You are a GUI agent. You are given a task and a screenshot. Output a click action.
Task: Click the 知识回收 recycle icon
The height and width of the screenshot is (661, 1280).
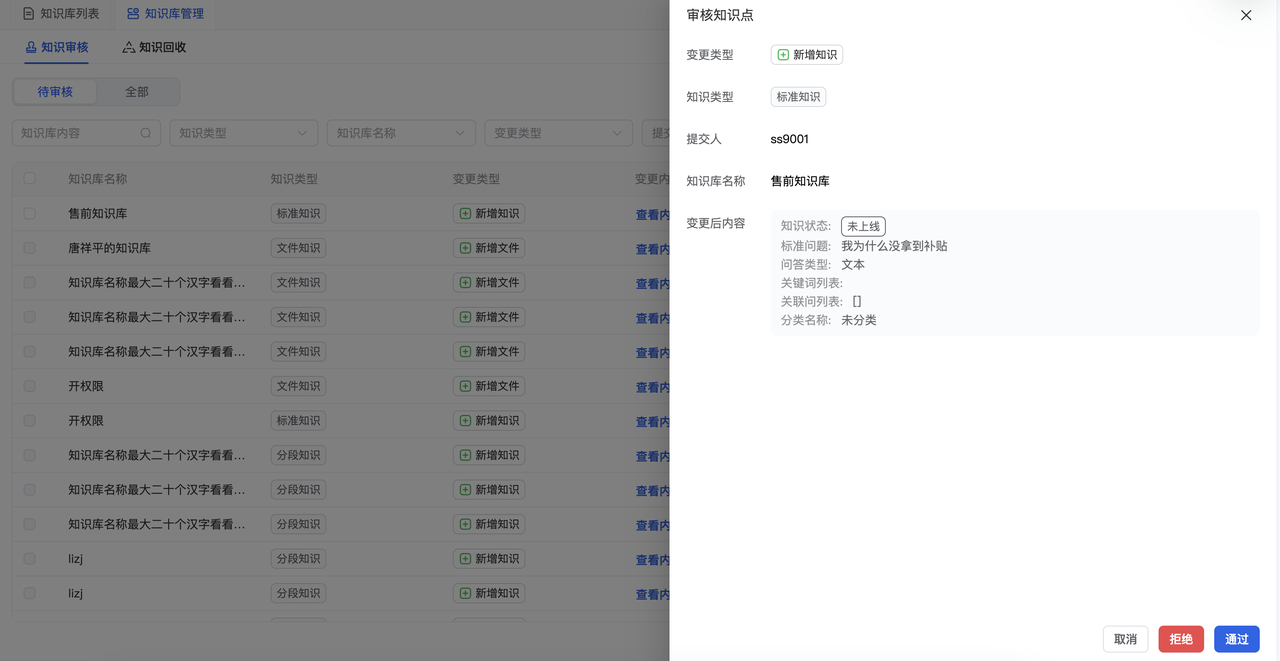[x=128, y=47]
